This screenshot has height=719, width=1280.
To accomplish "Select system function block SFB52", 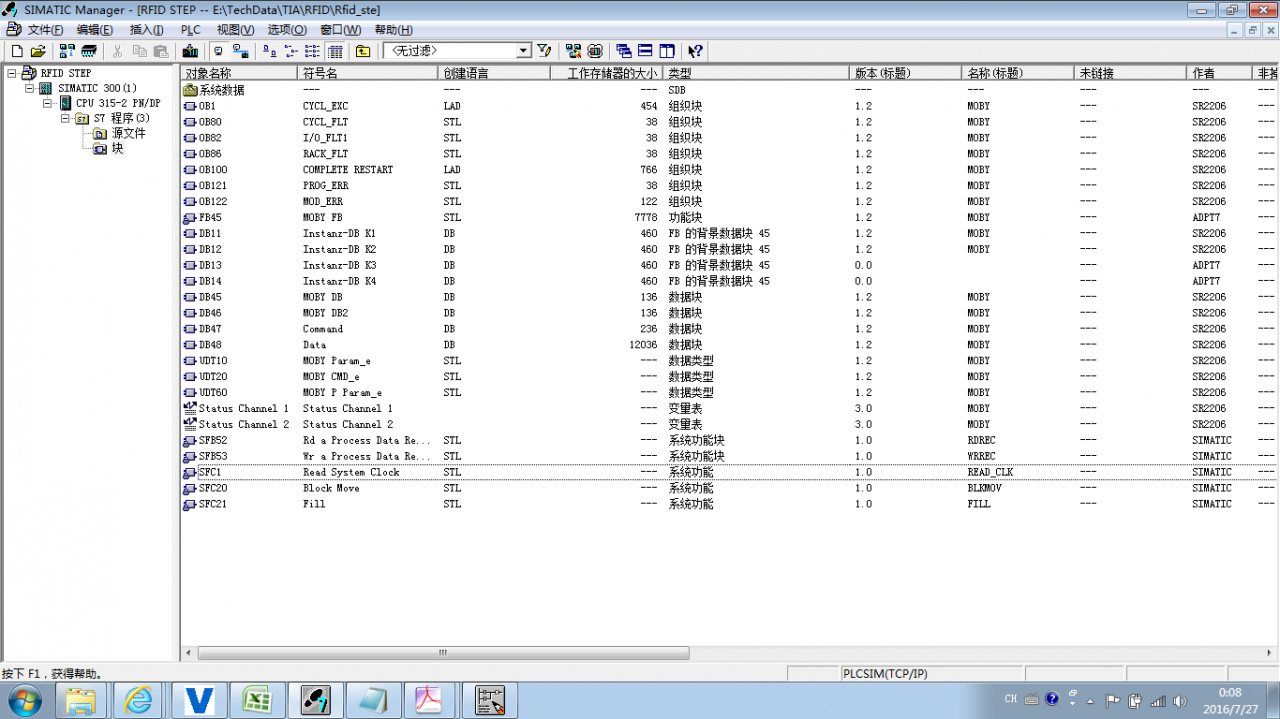I will click(205, 440).
